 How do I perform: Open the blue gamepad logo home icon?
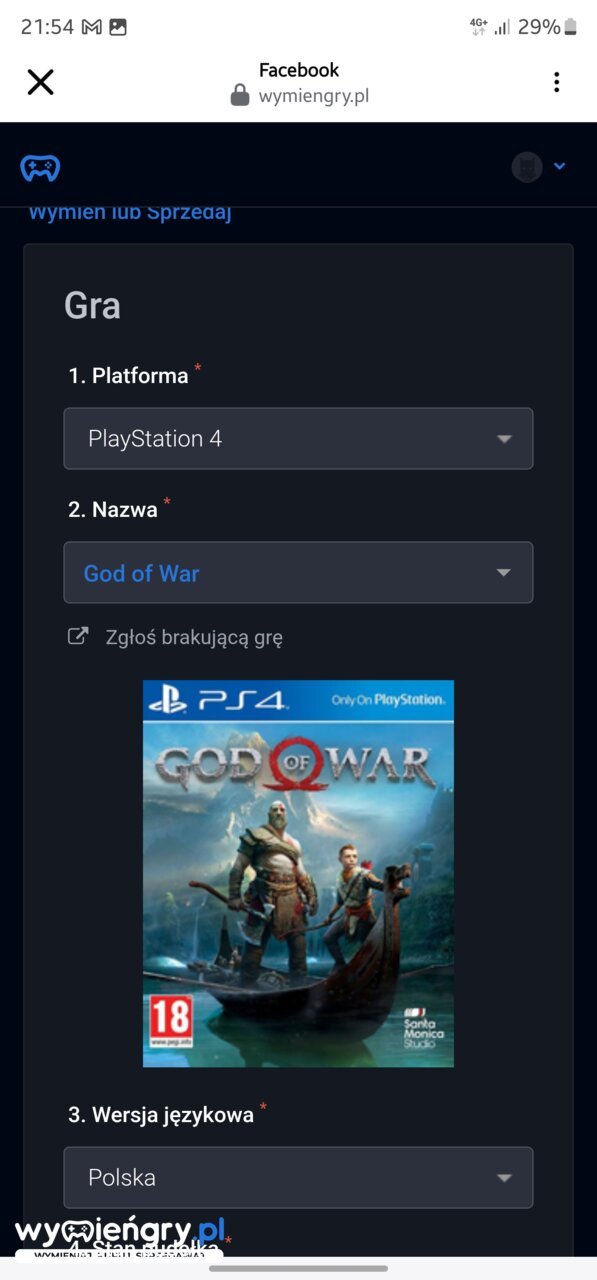point(40,167)
